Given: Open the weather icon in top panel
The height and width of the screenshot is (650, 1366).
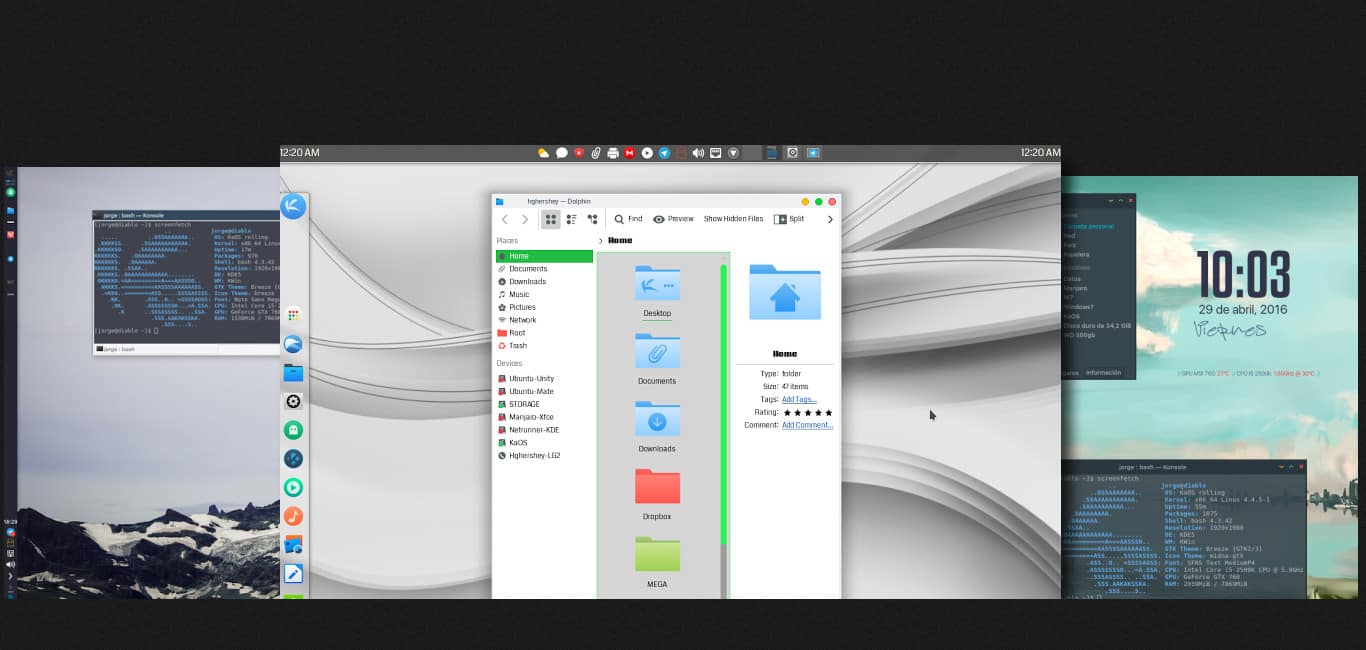Looking at the screenshot, I should [x=543, y=153].
